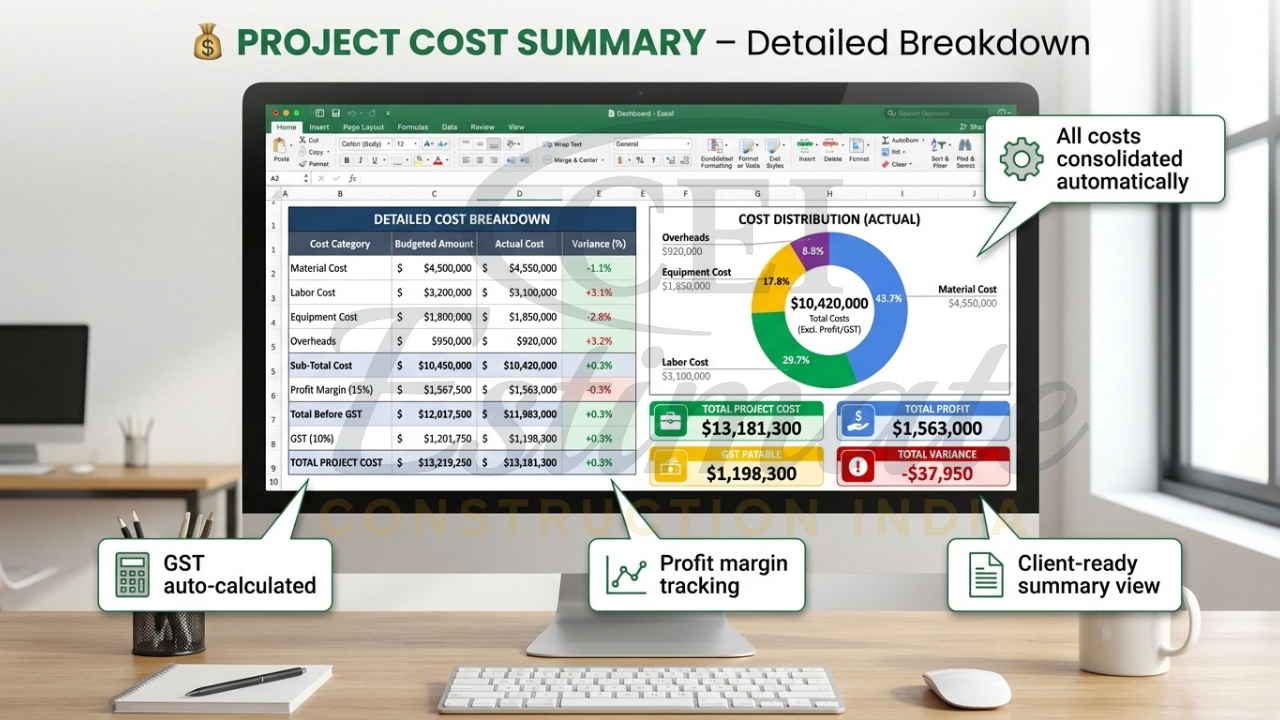
Task: Click the Save icon in title bar
Action: coord(336,113)
